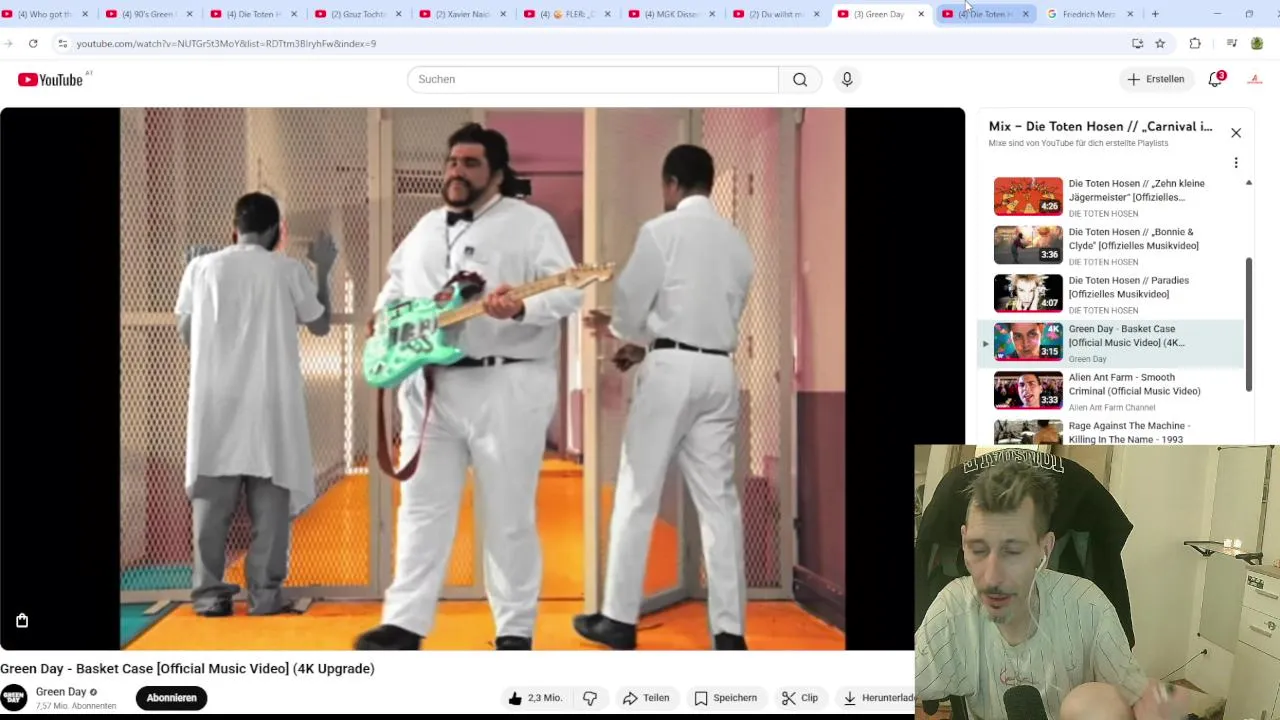This screenshot has width=1280, height=720.
Task: Click the shopping bag icon on video
Action: 22,621
